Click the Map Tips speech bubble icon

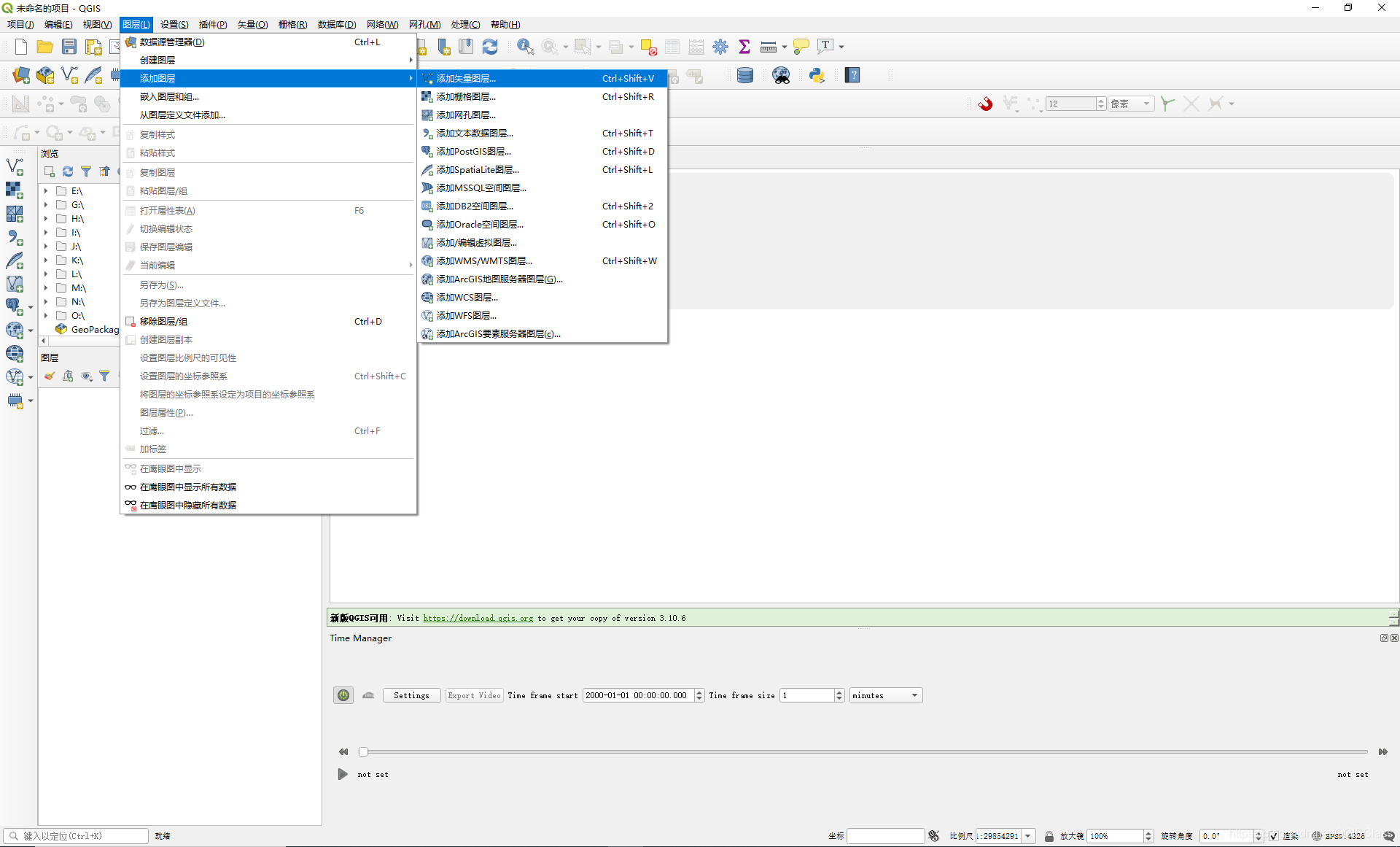[801, 47]
